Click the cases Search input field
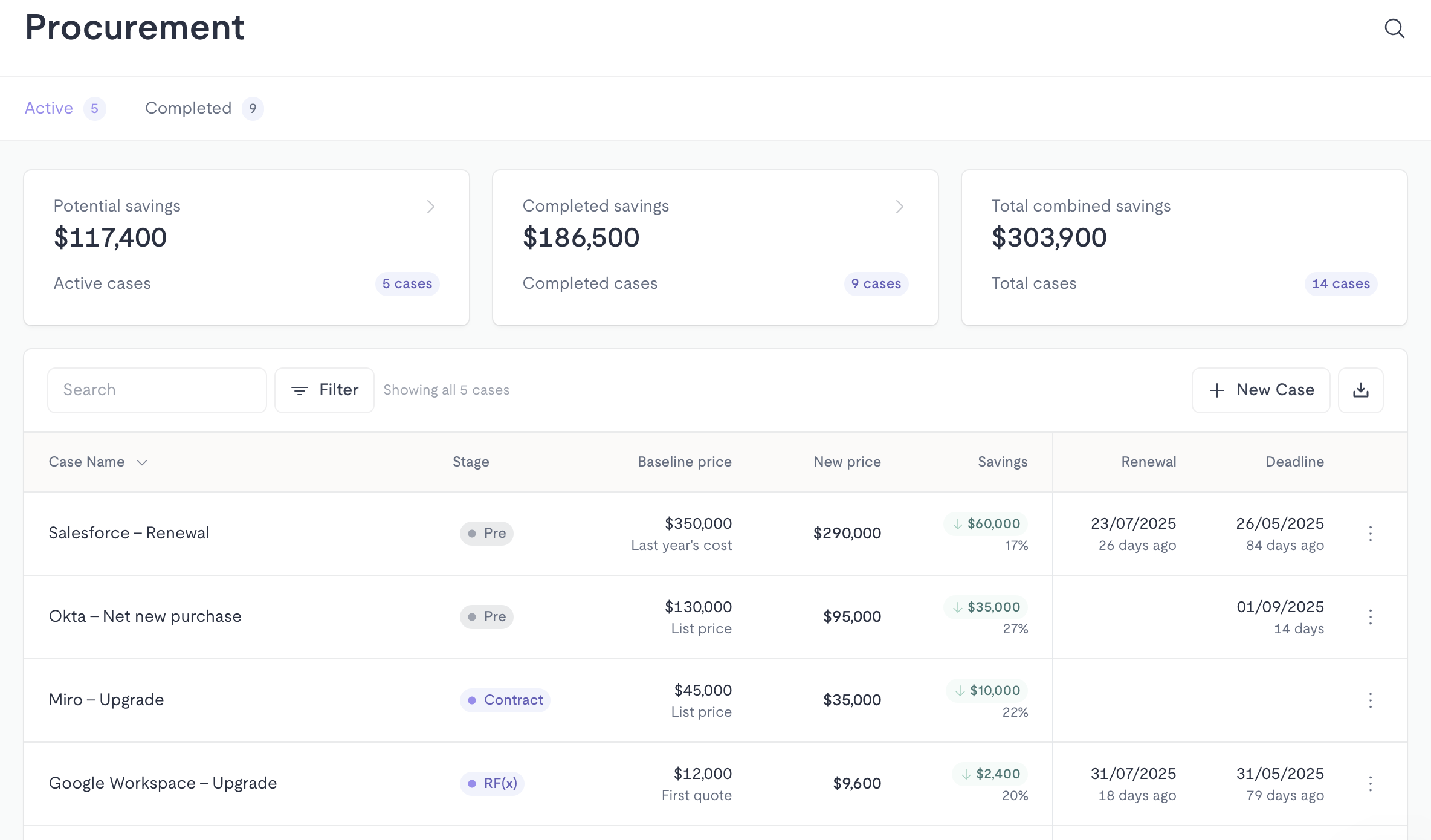The image size is (1431, 840). tap(157, 390)
